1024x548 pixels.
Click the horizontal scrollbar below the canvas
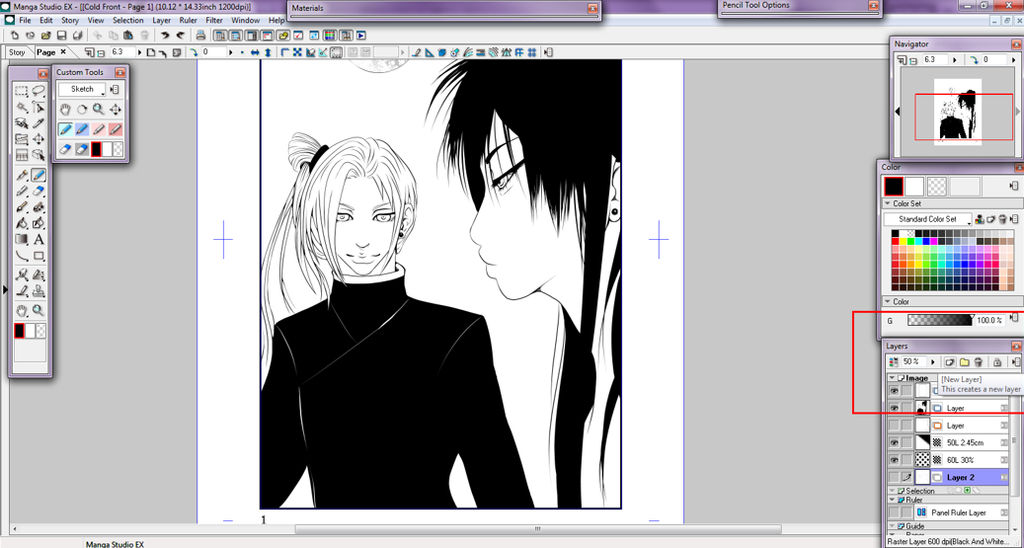[x=537, y=529]
